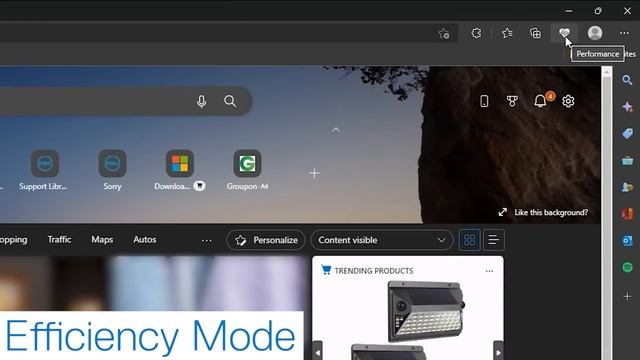Open the sidebar Search icon
The image size is (640, 360).
(627, 80)
